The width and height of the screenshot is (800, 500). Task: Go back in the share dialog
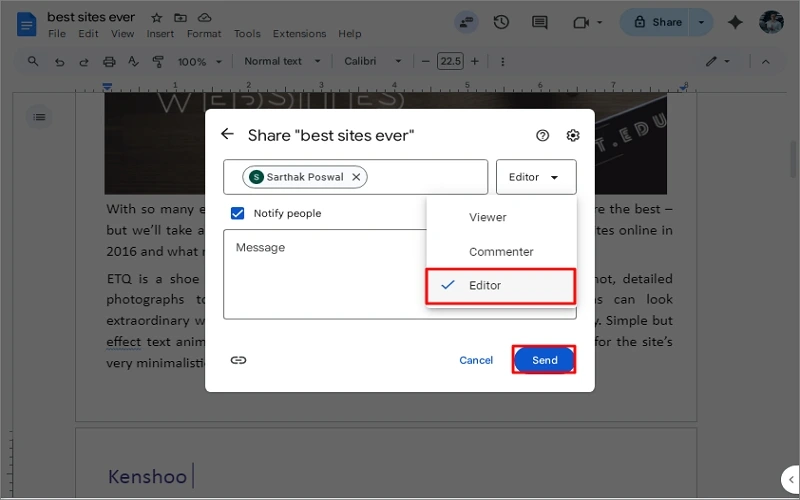click(x=227, y=134)
